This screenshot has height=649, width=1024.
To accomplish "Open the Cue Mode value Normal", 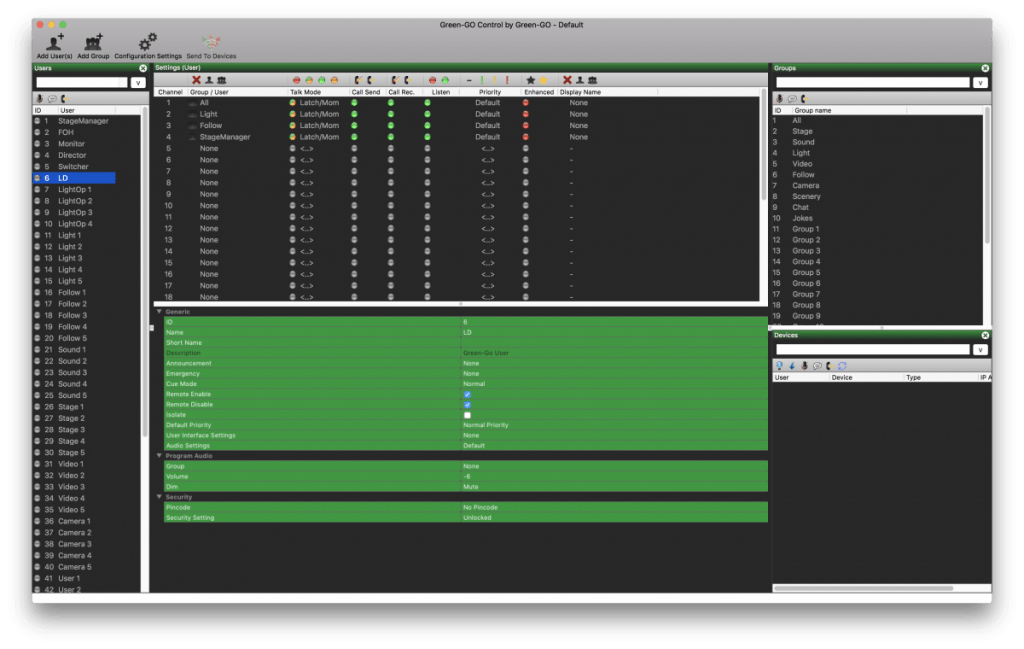I will (x=474, y=384).
